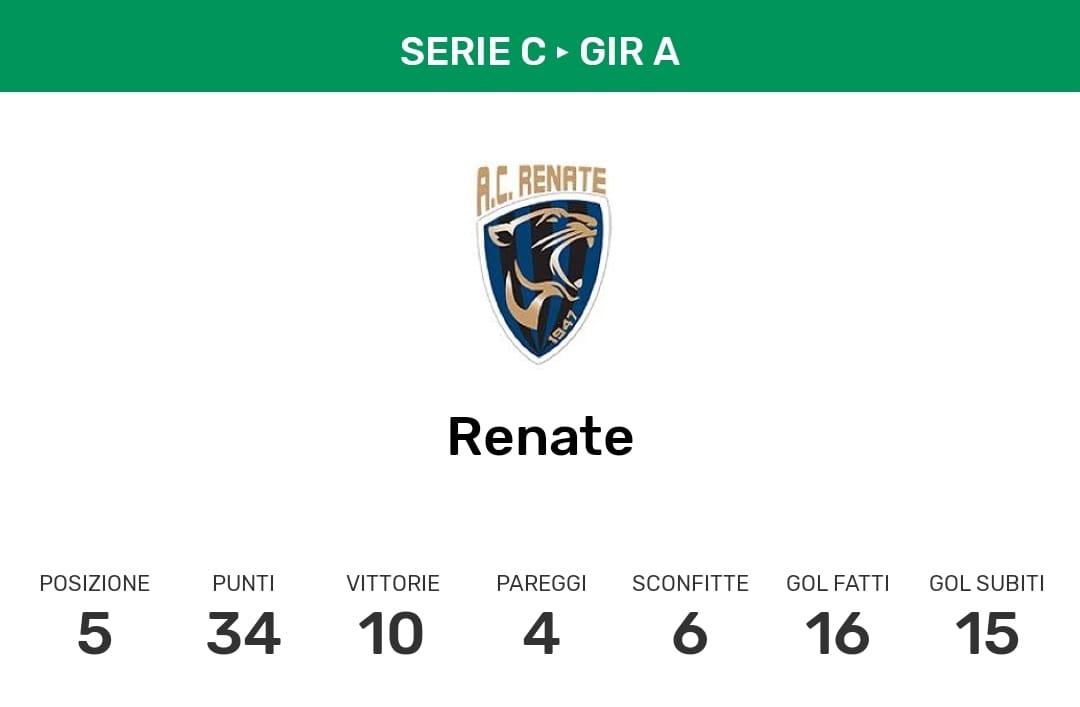Click the PUNTI label
1080x707 pixels.
(x=243, y=584)
